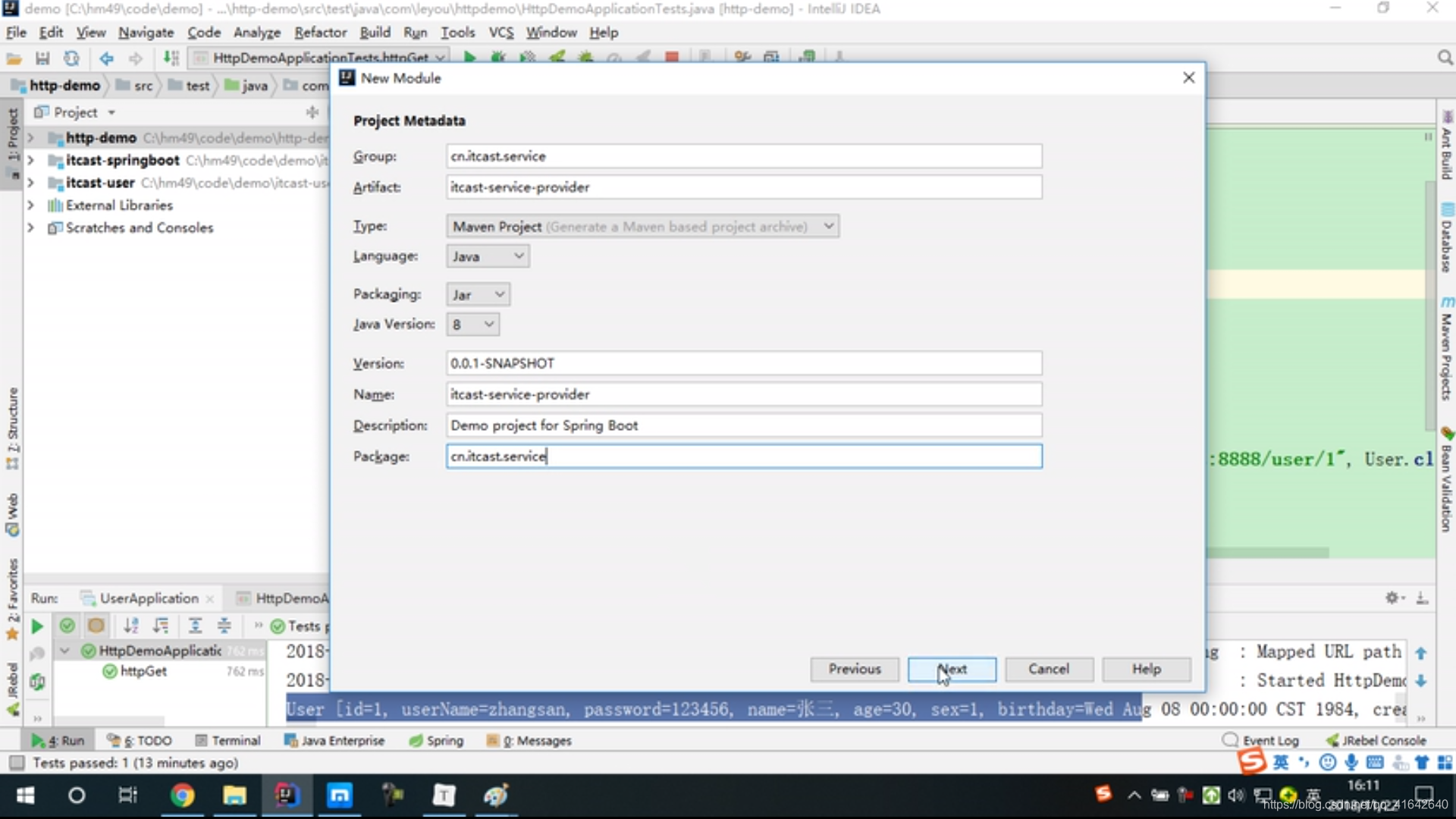The image size is (1456, 819).
Task: Click into the Version input field
Action: [744, 363]
